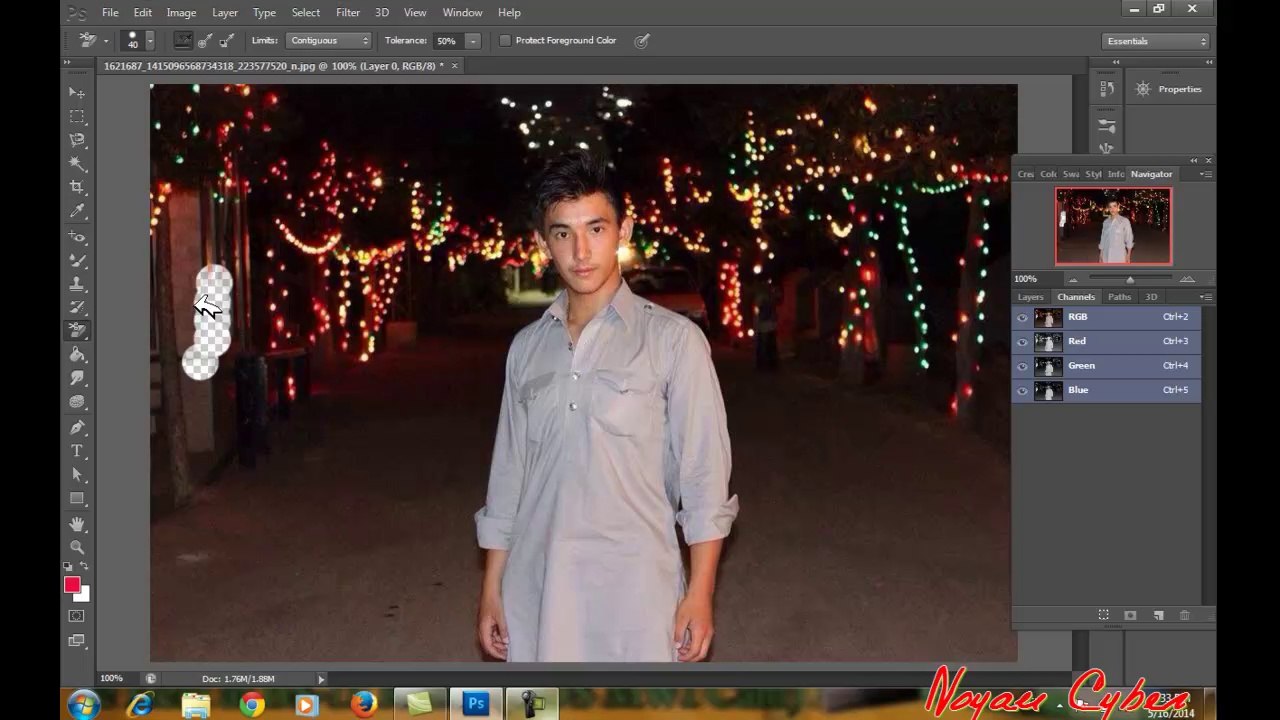
Task: Open the Image menu
Action: tap(181, 12)
